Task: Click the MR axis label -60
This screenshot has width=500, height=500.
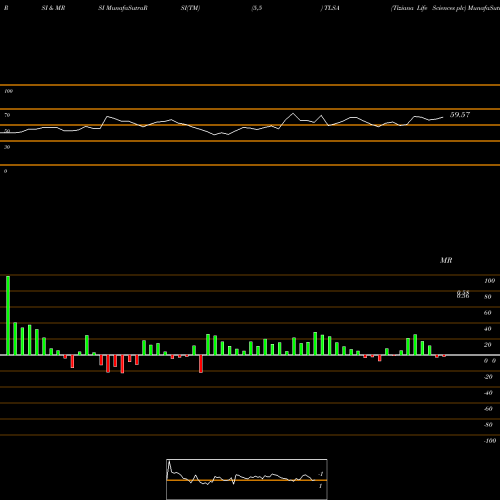Action: 488,409
